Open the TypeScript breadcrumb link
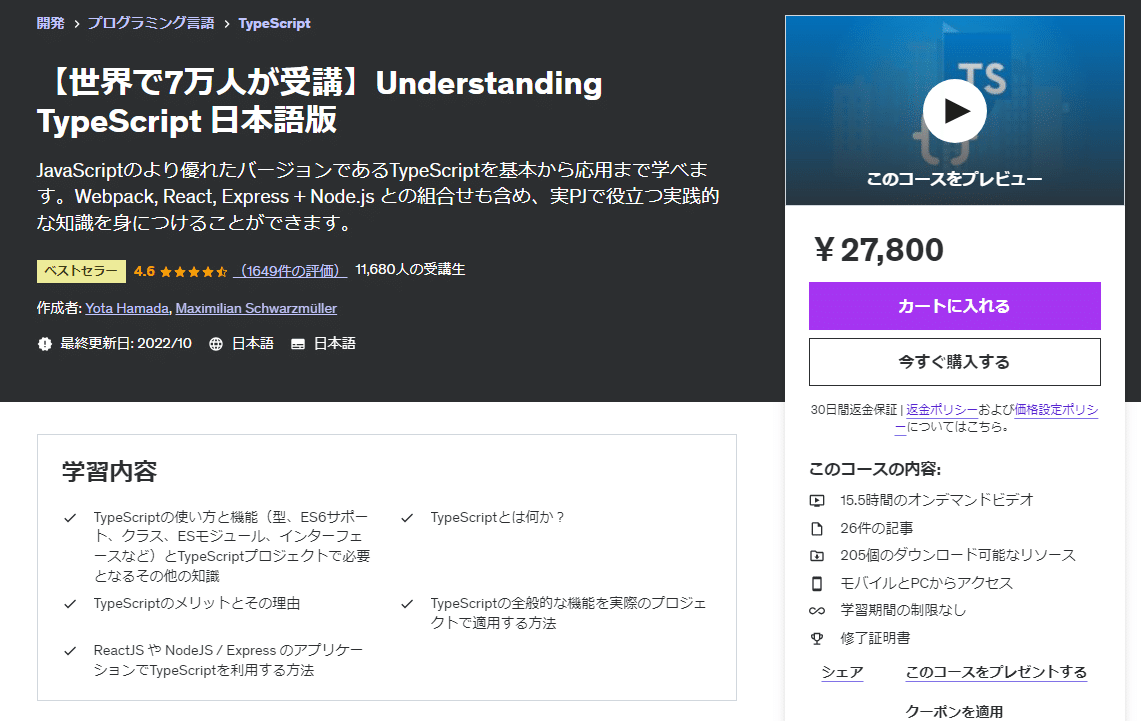The height and width of the screenshot is (721, 1141). pyautogui.click(x=274, y=23)
